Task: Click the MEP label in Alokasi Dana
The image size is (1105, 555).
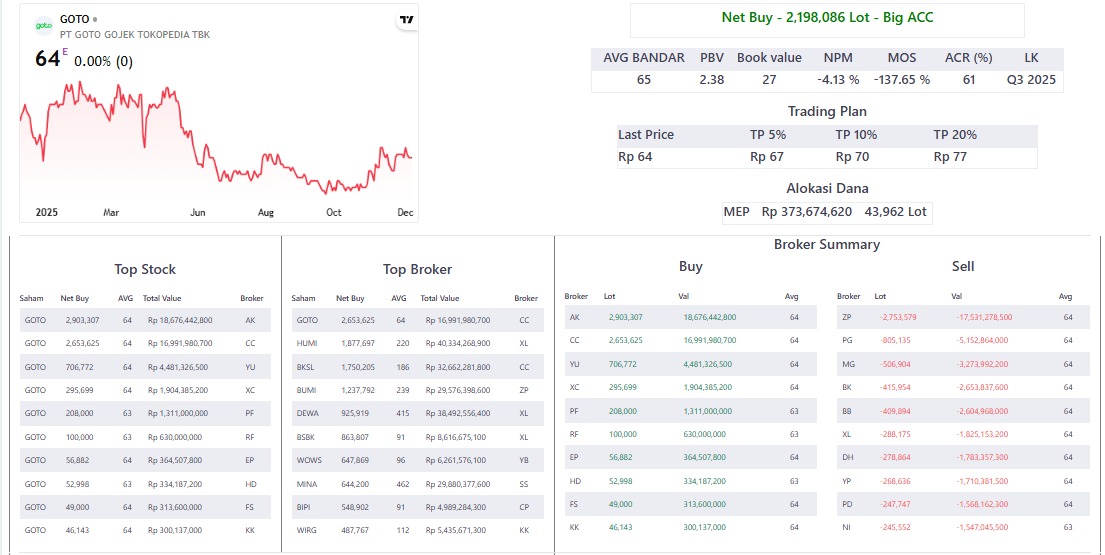Action: (x=736, y=212)
